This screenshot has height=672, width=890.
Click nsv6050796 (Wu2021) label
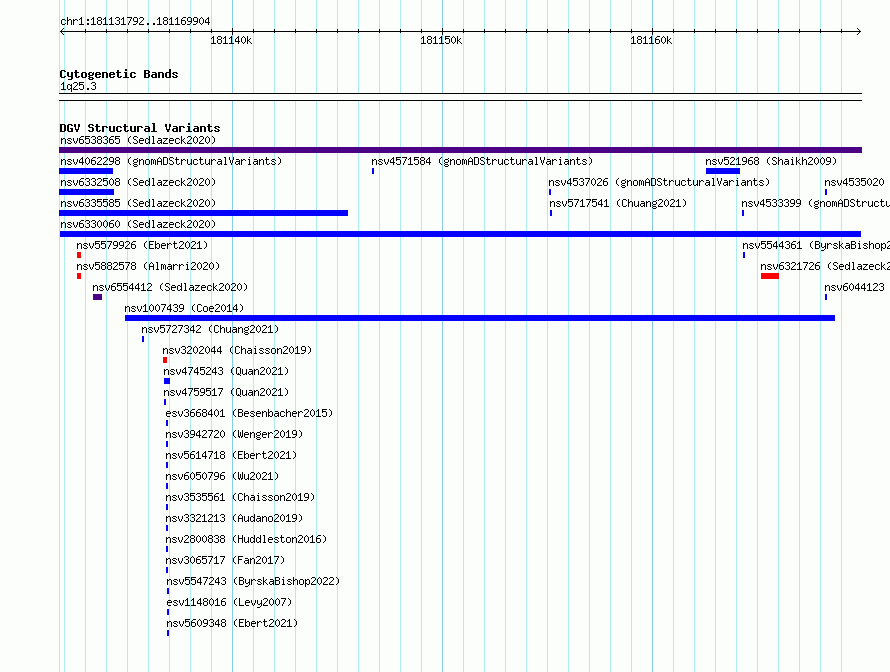pos(222,476)
